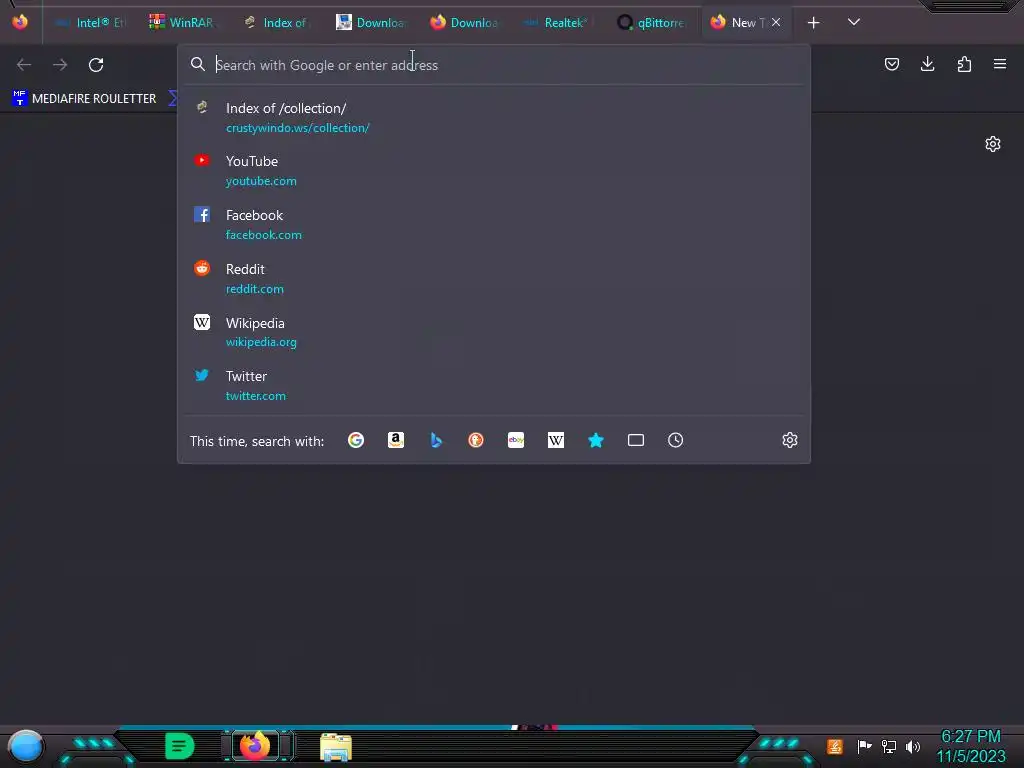Search in Bookmarks star icon
The height and width of the screenshot is (768, 1024).
click(596, 440)
